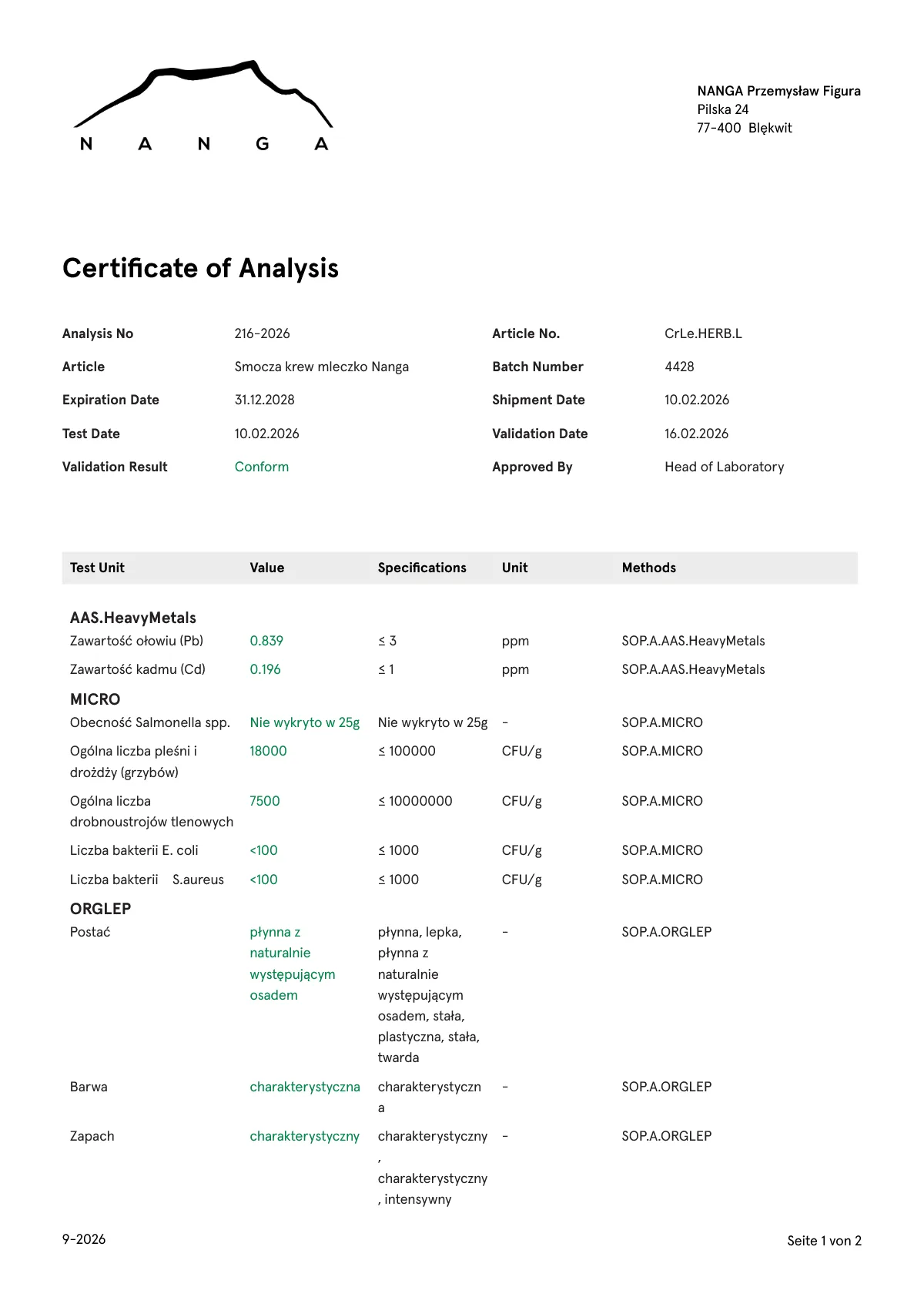Viewport: 924px width, 1307px height.
Task: Click the "Batch Number" field label
Action: [537, 367]
